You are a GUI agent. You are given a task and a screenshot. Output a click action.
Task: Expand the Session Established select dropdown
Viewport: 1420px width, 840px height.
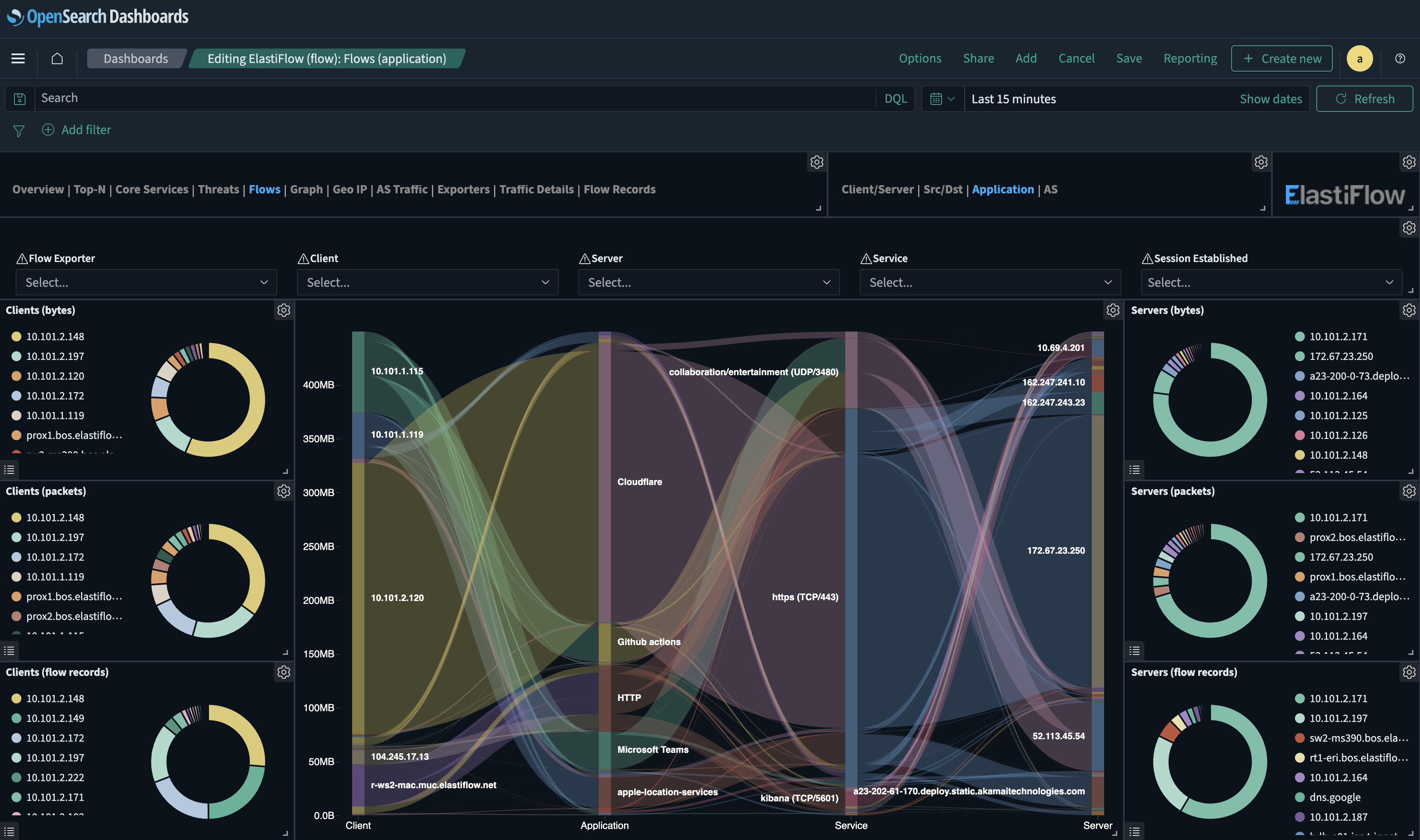(x=1271, y=282)
